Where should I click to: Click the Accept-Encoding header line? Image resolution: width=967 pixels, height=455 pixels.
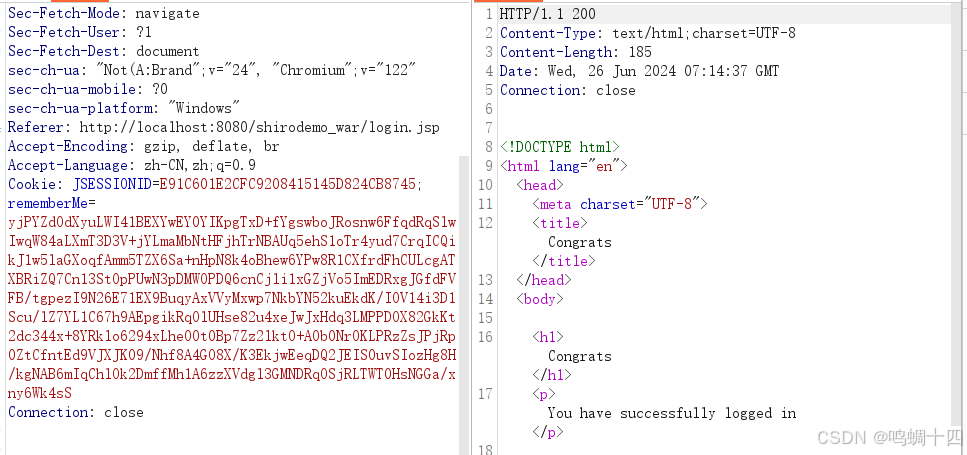tap(143, 147)
